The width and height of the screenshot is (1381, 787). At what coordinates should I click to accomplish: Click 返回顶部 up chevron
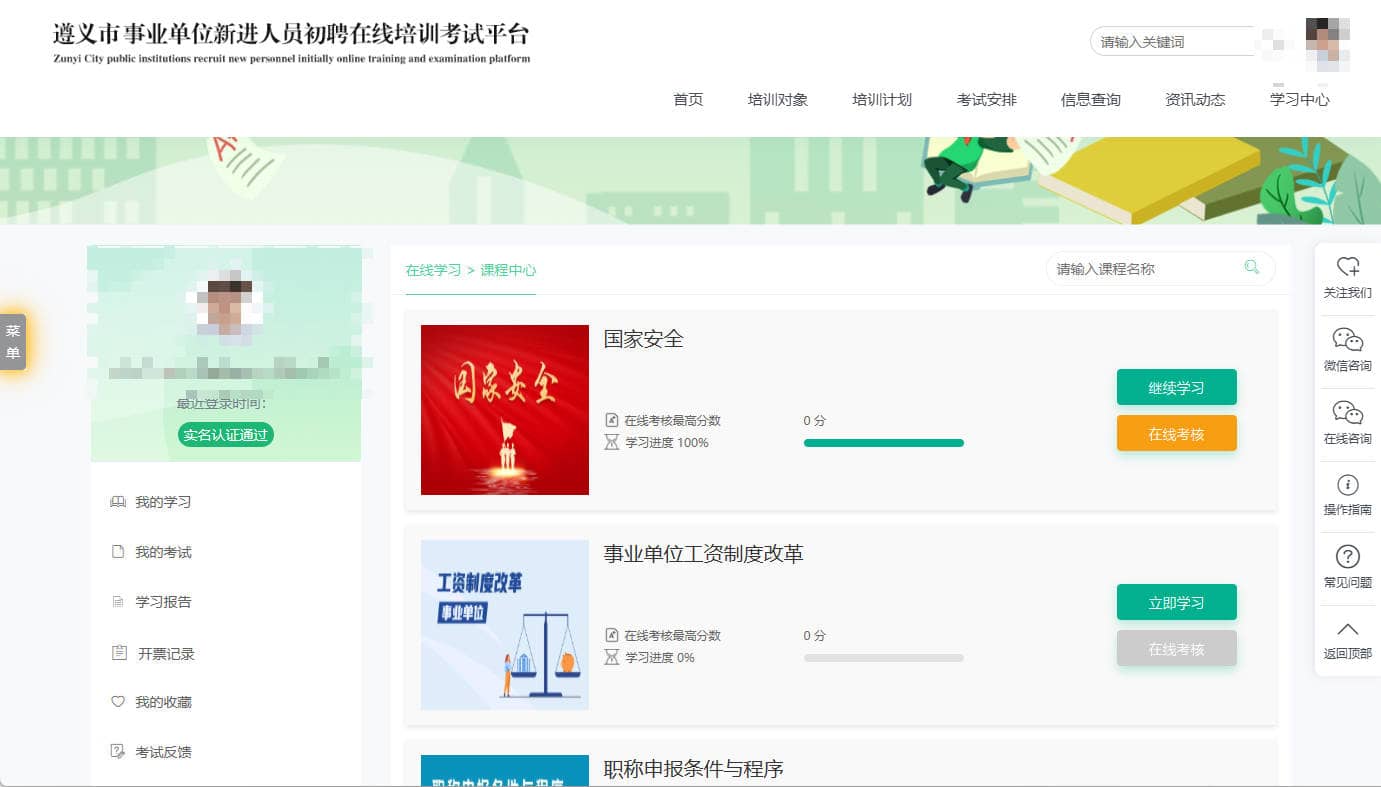[1347, 630]
